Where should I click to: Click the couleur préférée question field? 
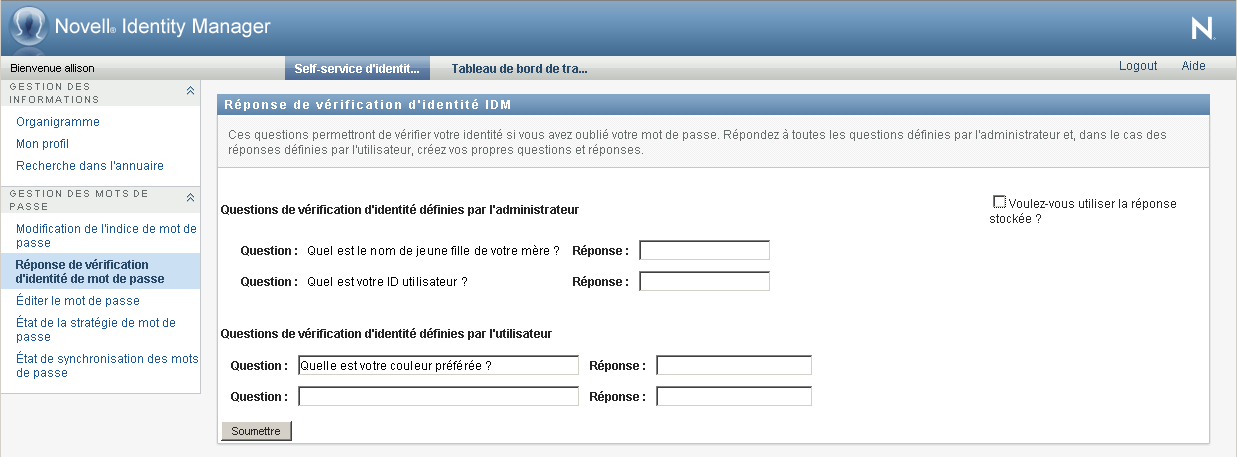(x=438, y=365)
